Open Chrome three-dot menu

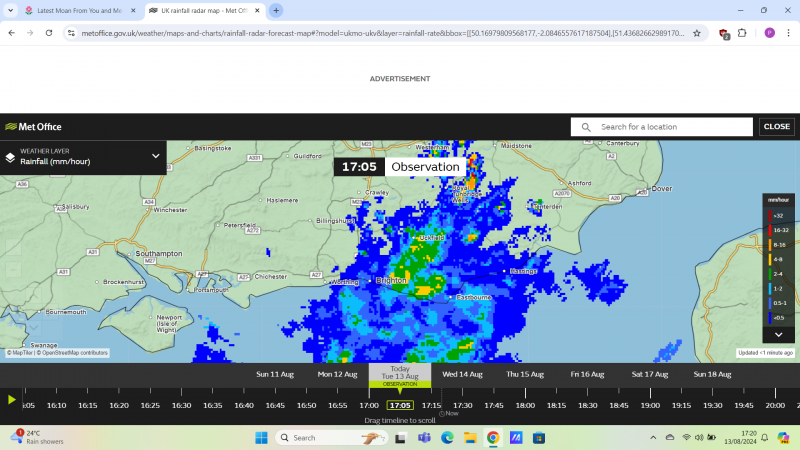(788, 33)
